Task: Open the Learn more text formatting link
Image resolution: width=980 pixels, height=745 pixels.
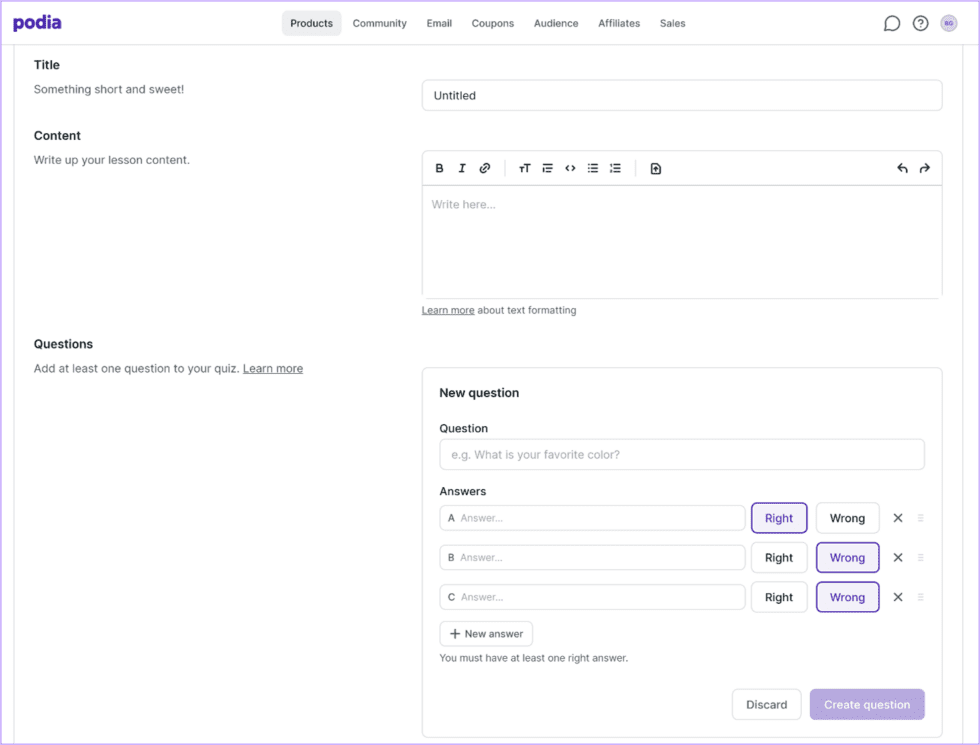Action: (x=447, y=310)
